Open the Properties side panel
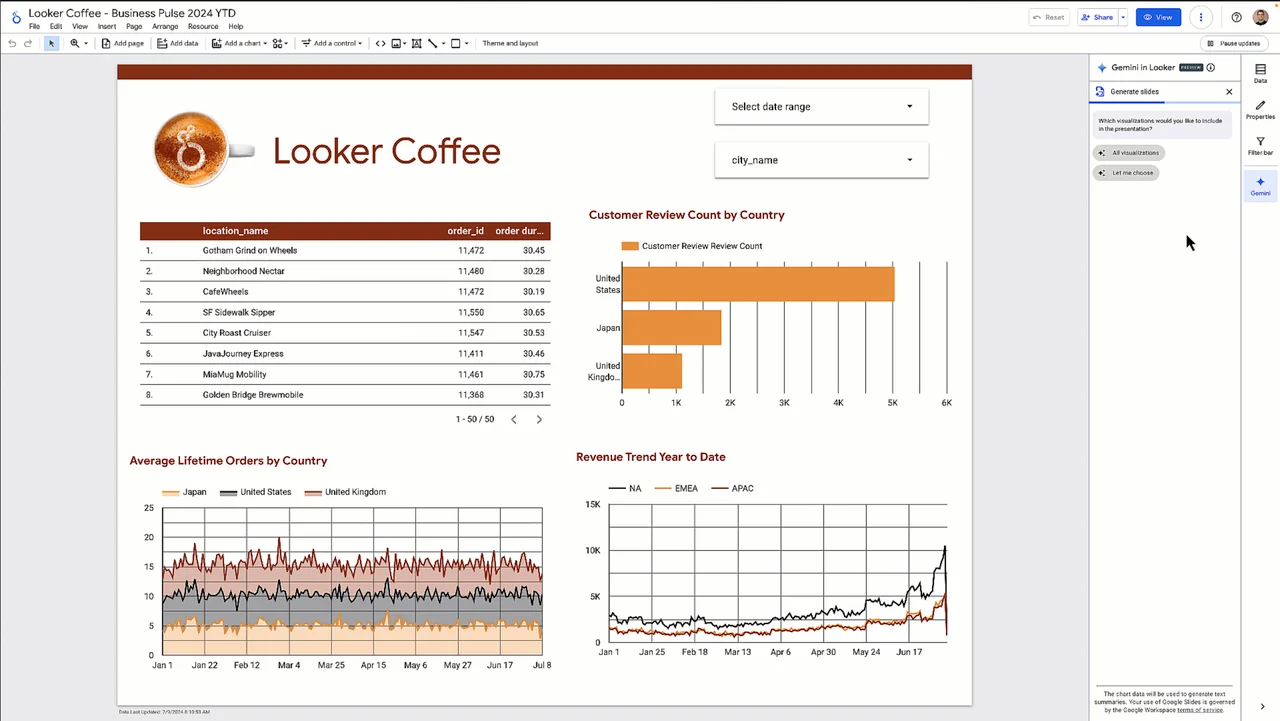The width and height of the screenshot is (1280, 721). coord(1260,110)
